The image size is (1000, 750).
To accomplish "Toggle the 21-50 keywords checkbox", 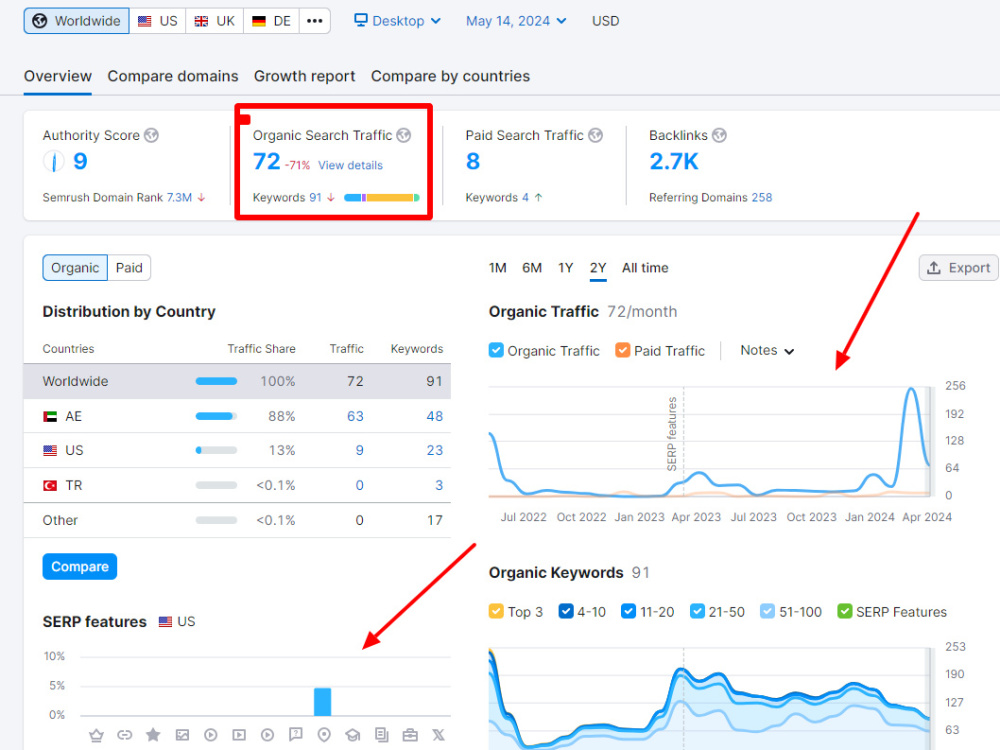I will tap(697, 611).
